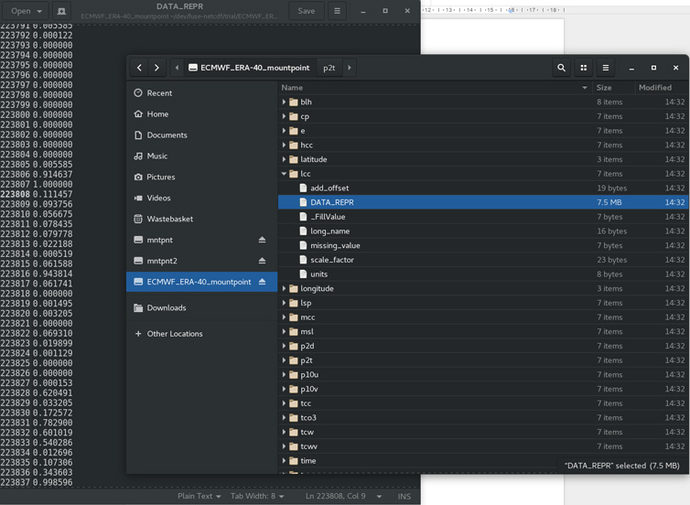The width and height of the screenshot is (690, 505).
Task: Eject the mntpnt2 drive
Action: [x=262, y=261]
